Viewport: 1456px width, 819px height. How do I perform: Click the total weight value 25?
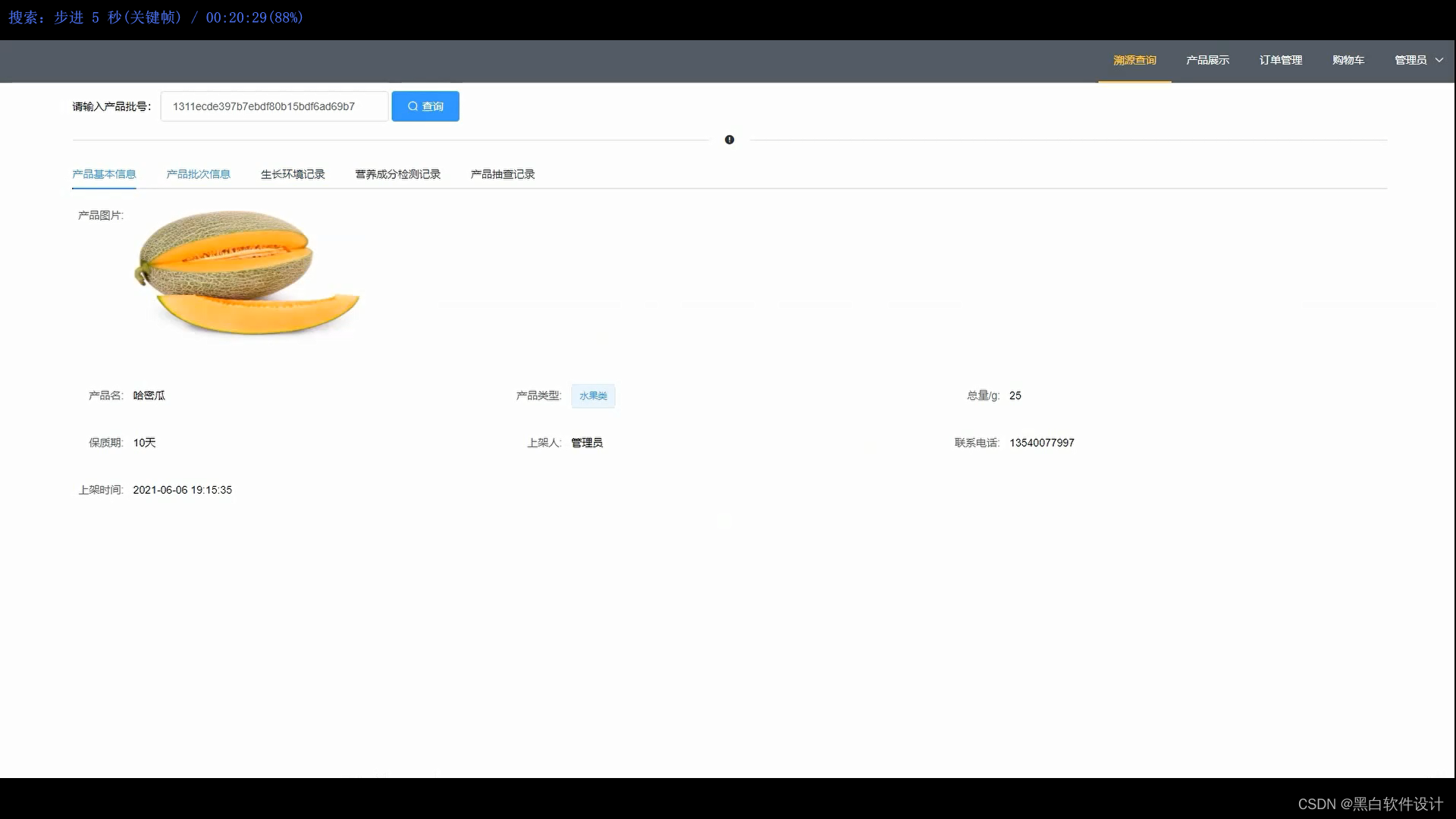point(1015,396)
